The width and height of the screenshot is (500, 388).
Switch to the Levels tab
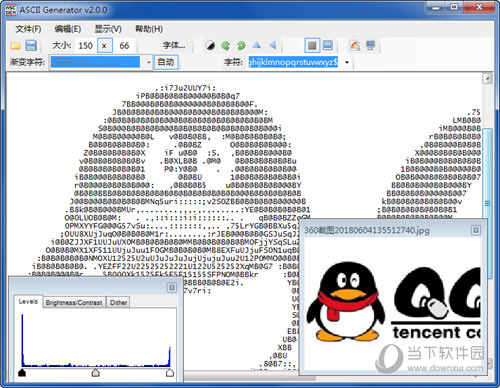click(28, 301)
